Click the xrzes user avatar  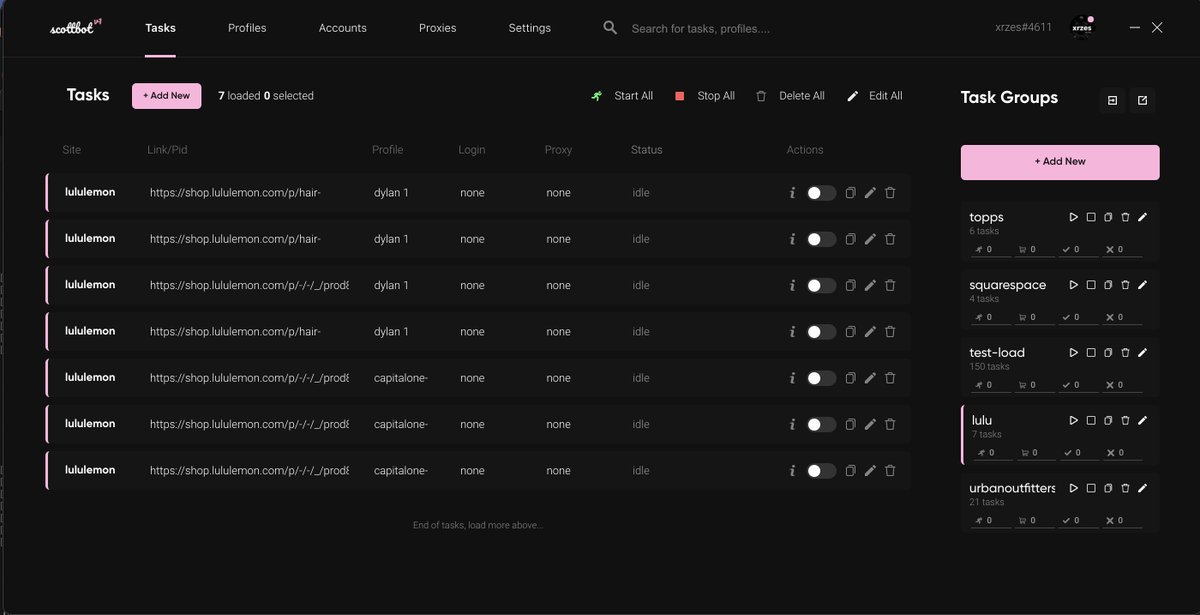click(x=1082, y=28)
